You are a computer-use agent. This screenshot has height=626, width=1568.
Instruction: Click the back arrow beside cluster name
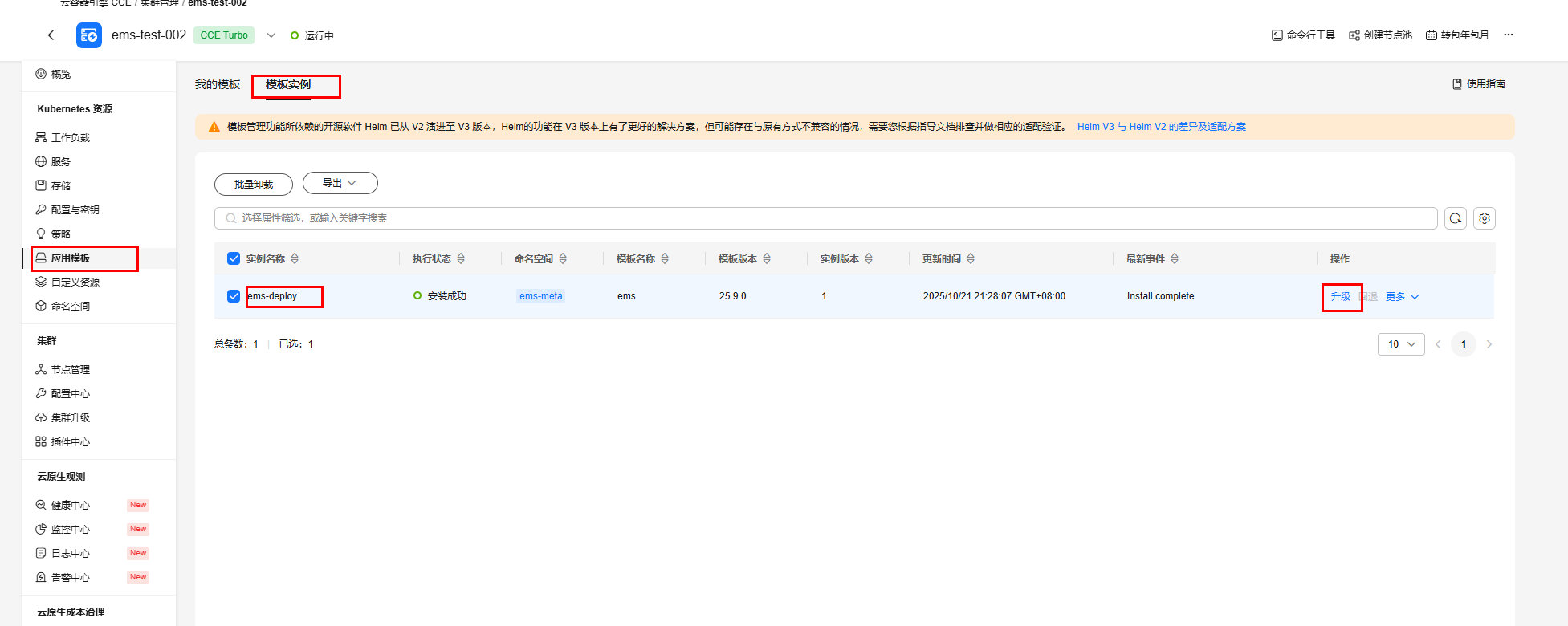coord(51,35)
